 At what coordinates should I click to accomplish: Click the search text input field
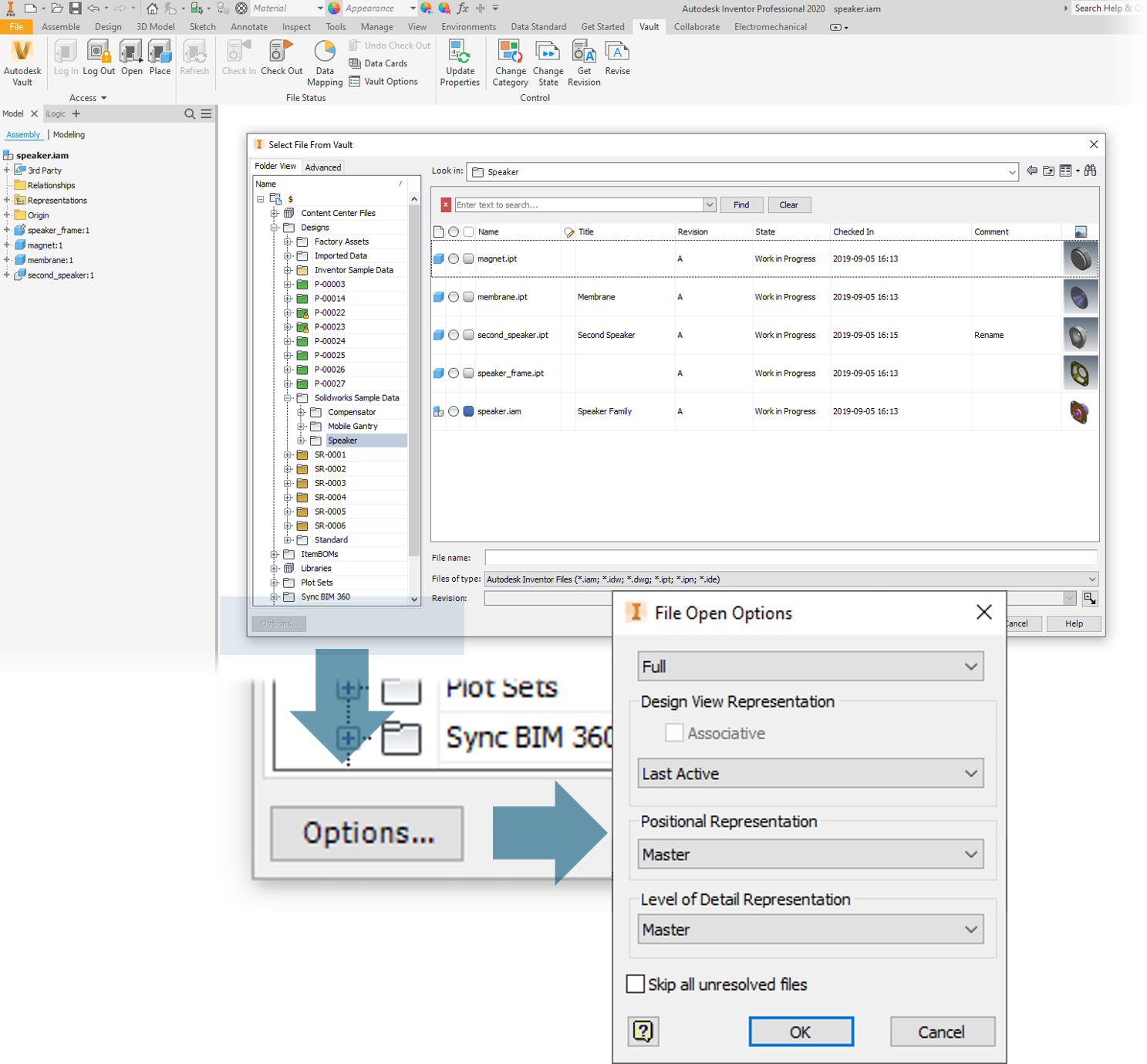click(x=579, y=204)
